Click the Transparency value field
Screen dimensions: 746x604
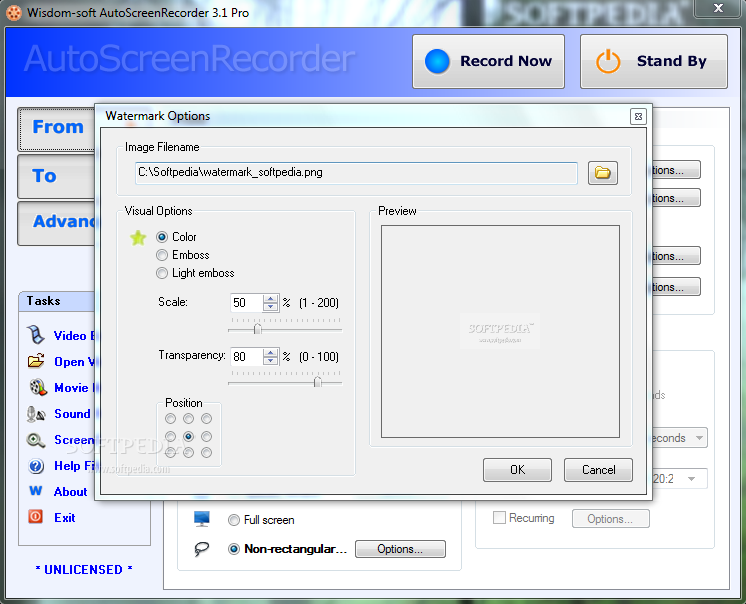(246, 357)
